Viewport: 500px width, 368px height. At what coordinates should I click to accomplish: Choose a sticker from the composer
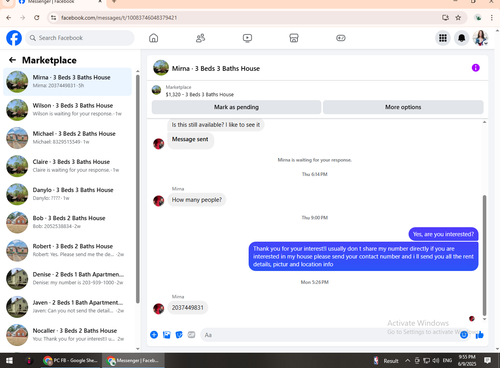pyautogui.click(x=179, y=335)
